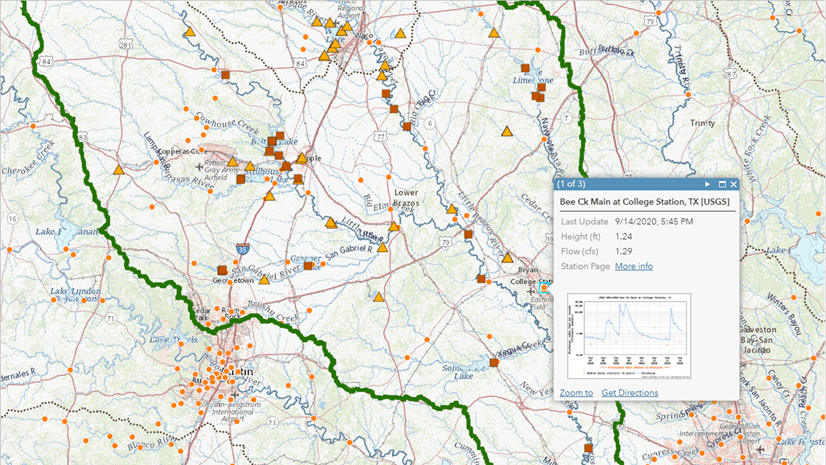The height and width of the screenshot is (465, 826).
Task: Click Interstate 35 shield near Georgetown
Action: pos(243,249)
